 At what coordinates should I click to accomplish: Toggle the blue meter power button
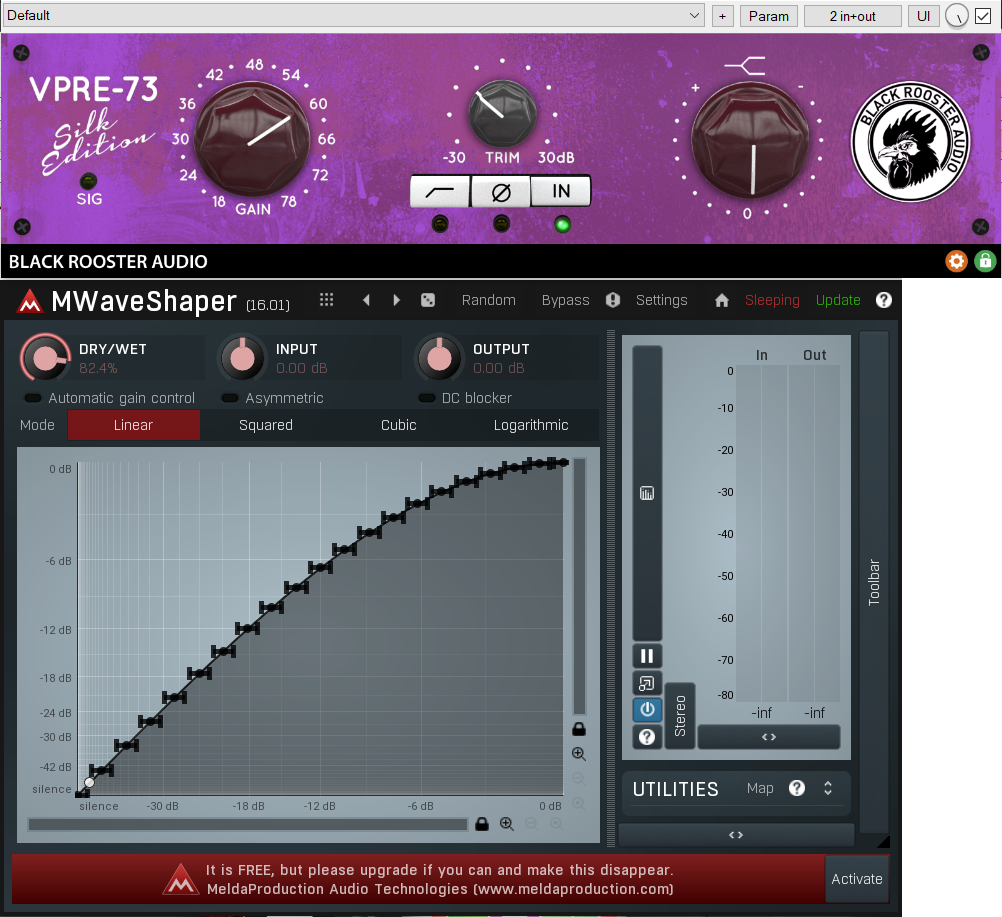(x=647, y=709)
